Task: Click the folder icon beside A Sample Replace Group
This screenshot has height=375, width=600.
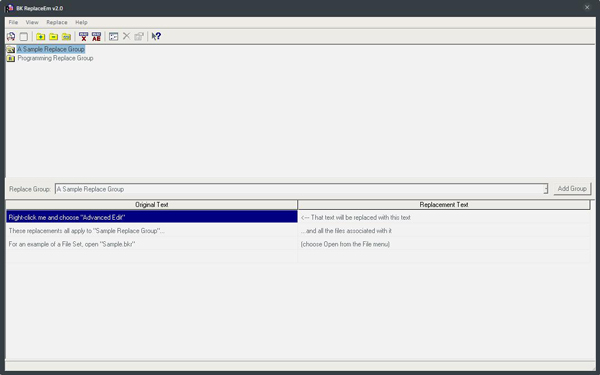Action: pos(11,49)
